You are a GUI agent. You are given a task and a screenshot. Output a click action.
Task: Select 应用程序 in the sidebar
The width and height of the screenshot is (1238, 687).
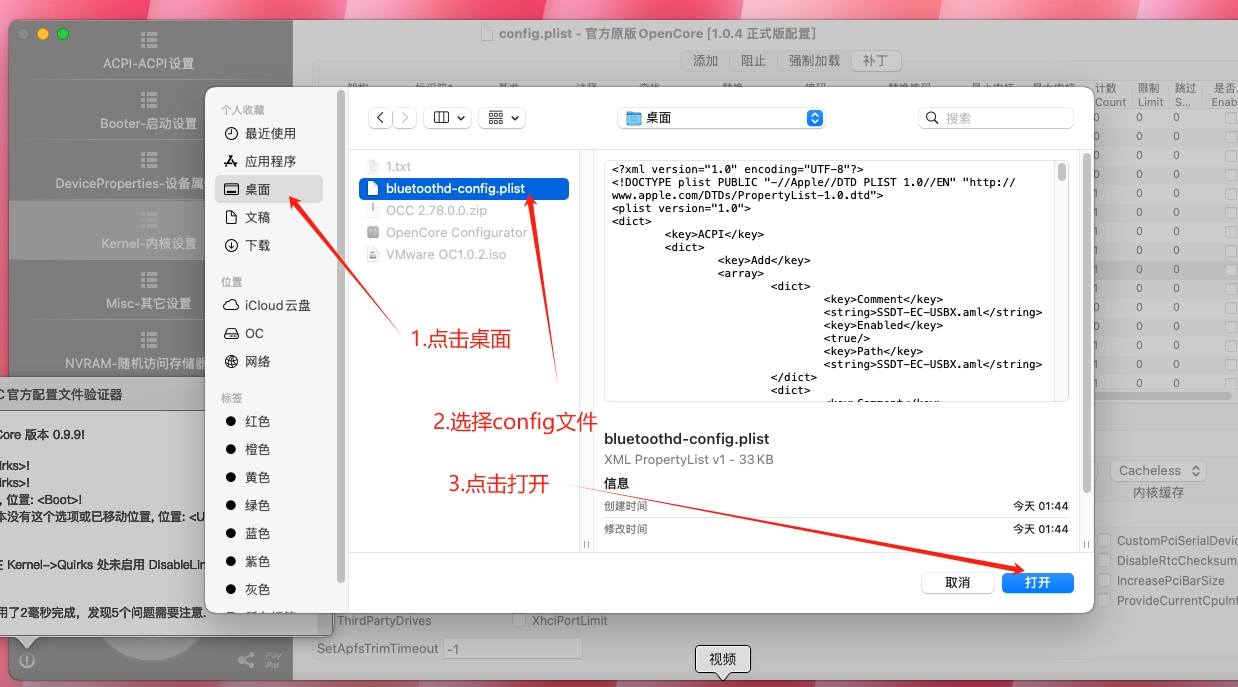pyautogui.click(x=270, y=161)
